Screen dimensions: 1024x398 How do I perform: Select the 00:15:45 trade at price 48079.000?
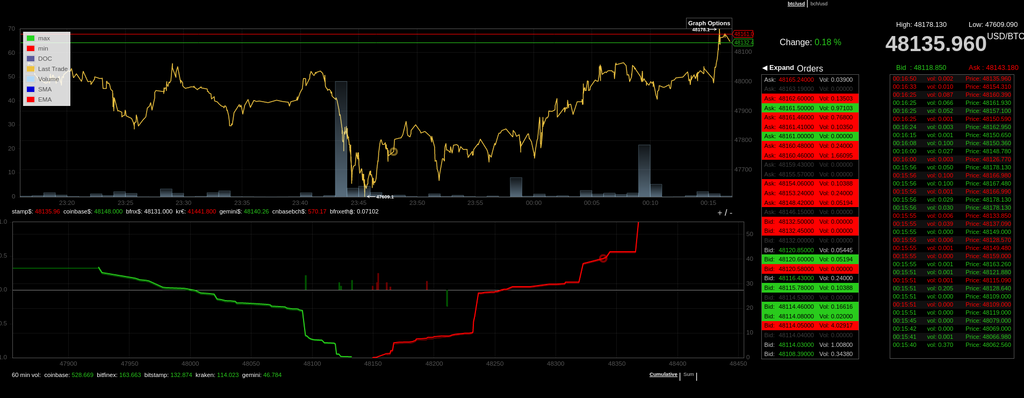pyautogui.click(x=952, y=321)
